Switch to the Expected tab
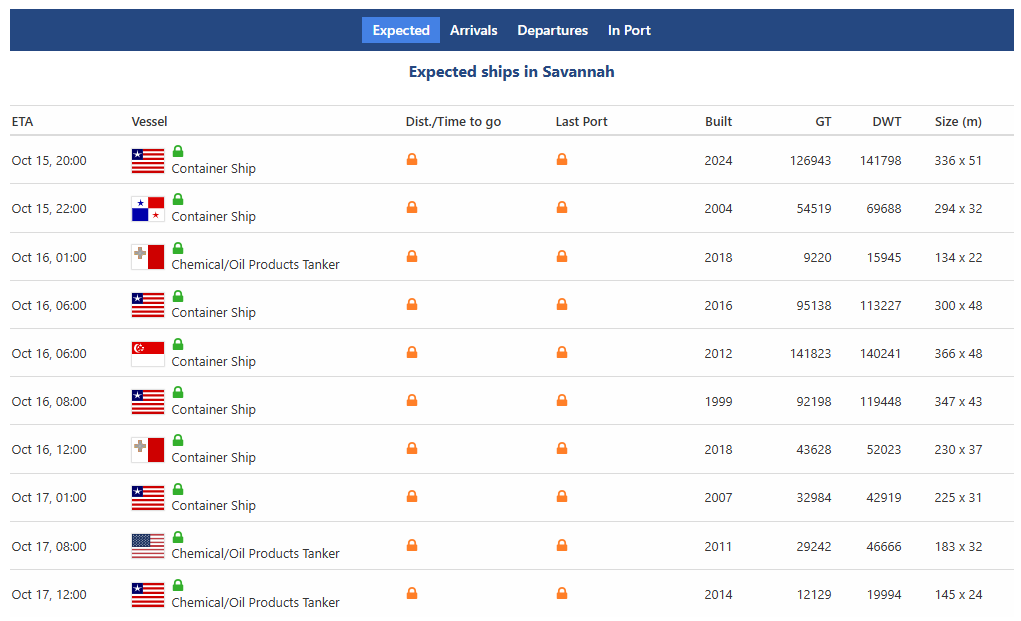The width and height of the screenshot is (1021, 621). [x=400, y=30]
